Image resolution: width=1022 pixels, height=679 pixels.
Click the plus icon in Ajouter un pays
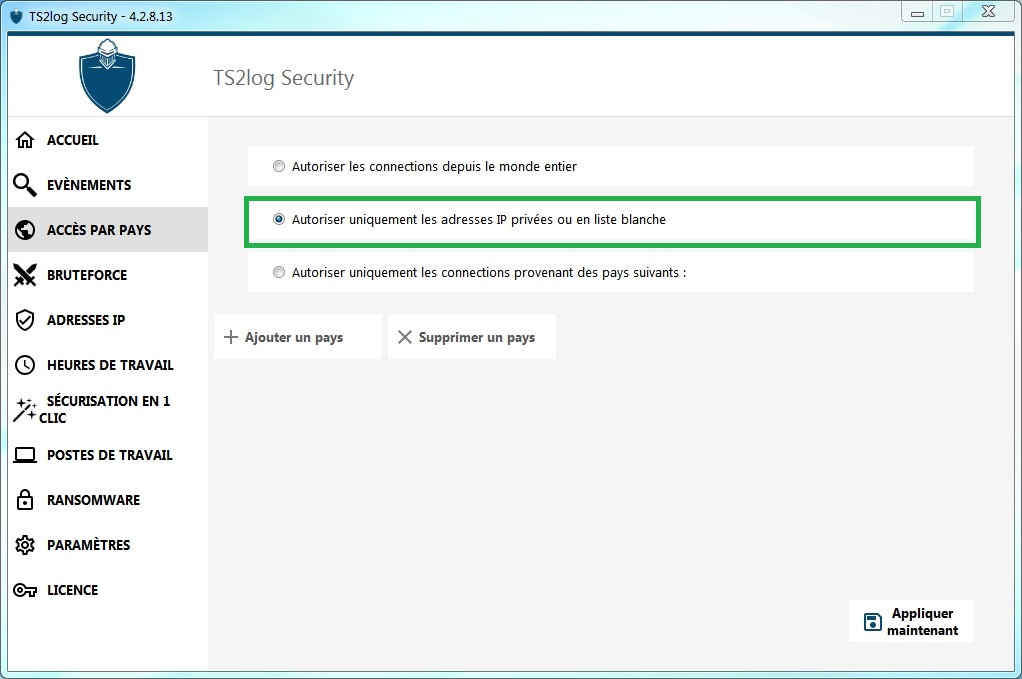tap(231, 337)
